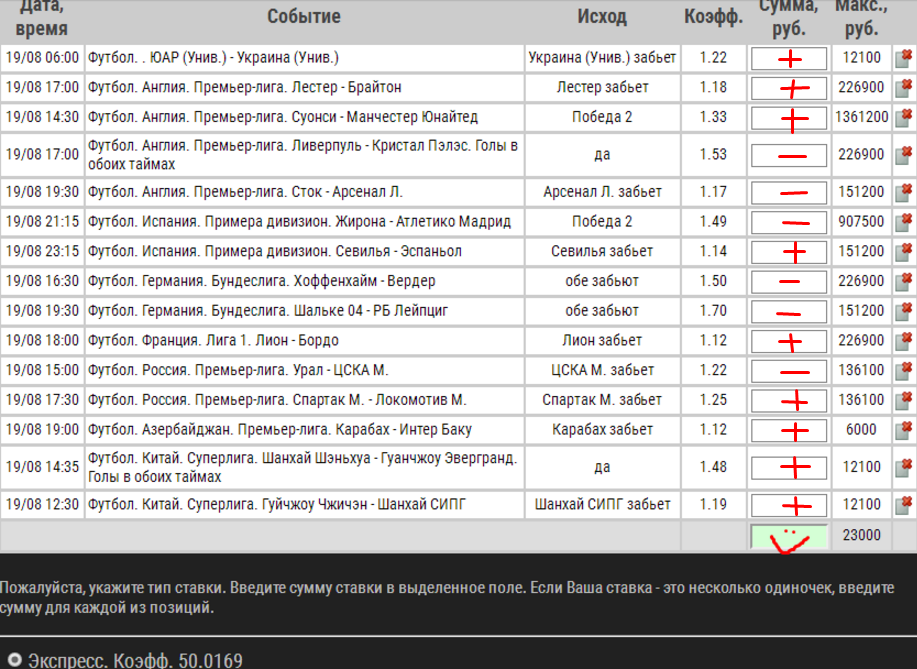
Task: Delete the Жирона - Атлетико Мадрид bet
Action: (x=904, y=222)
